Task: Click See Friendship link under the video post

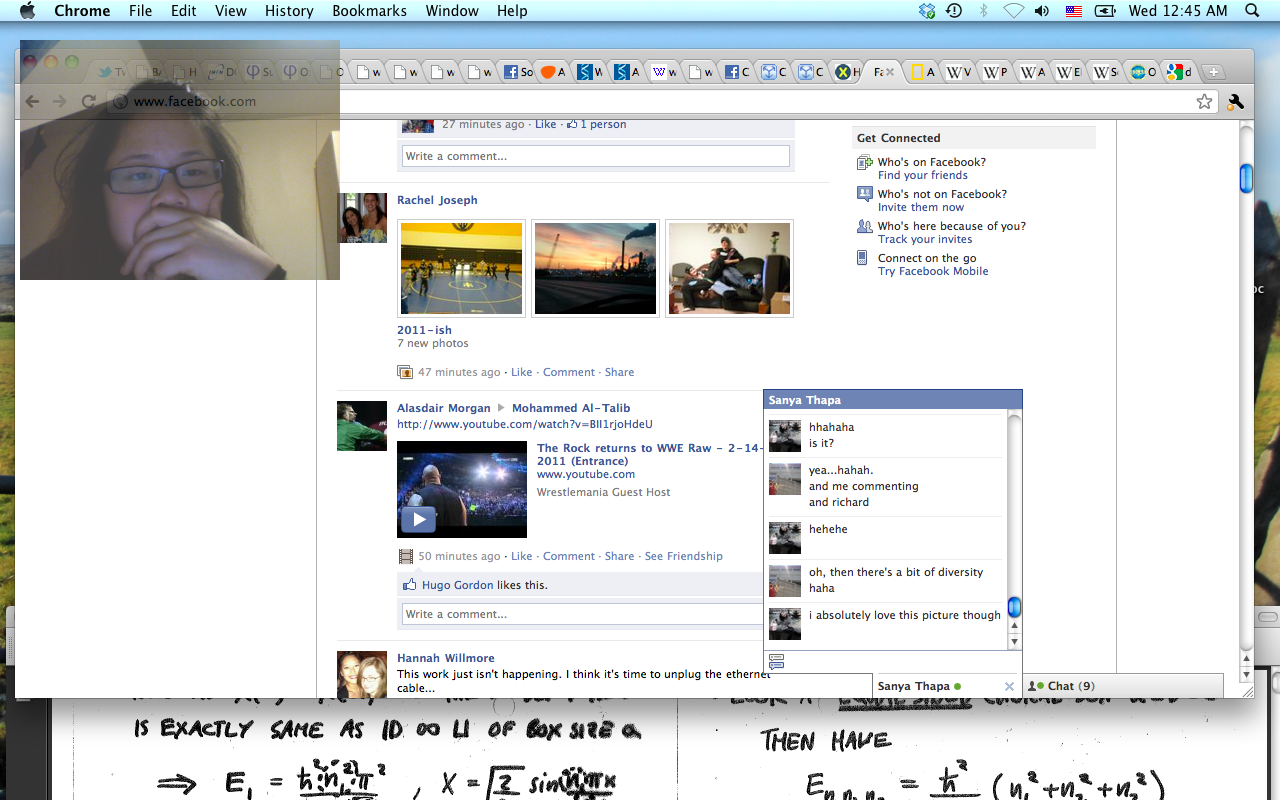Action: [683, 556]
